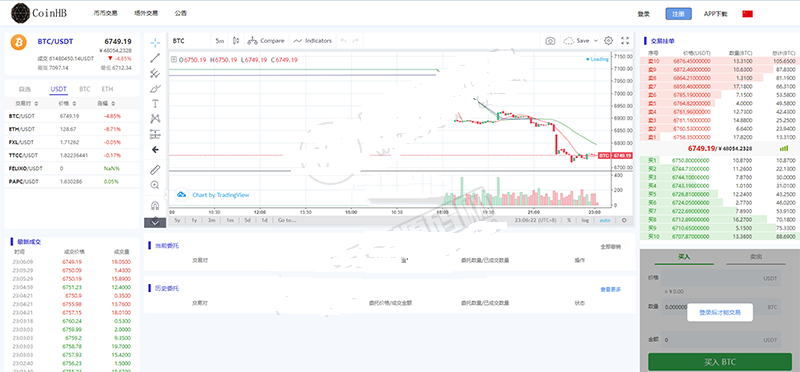
Task: Open the 5m interval dropdown
Action: tap(220, 41)
